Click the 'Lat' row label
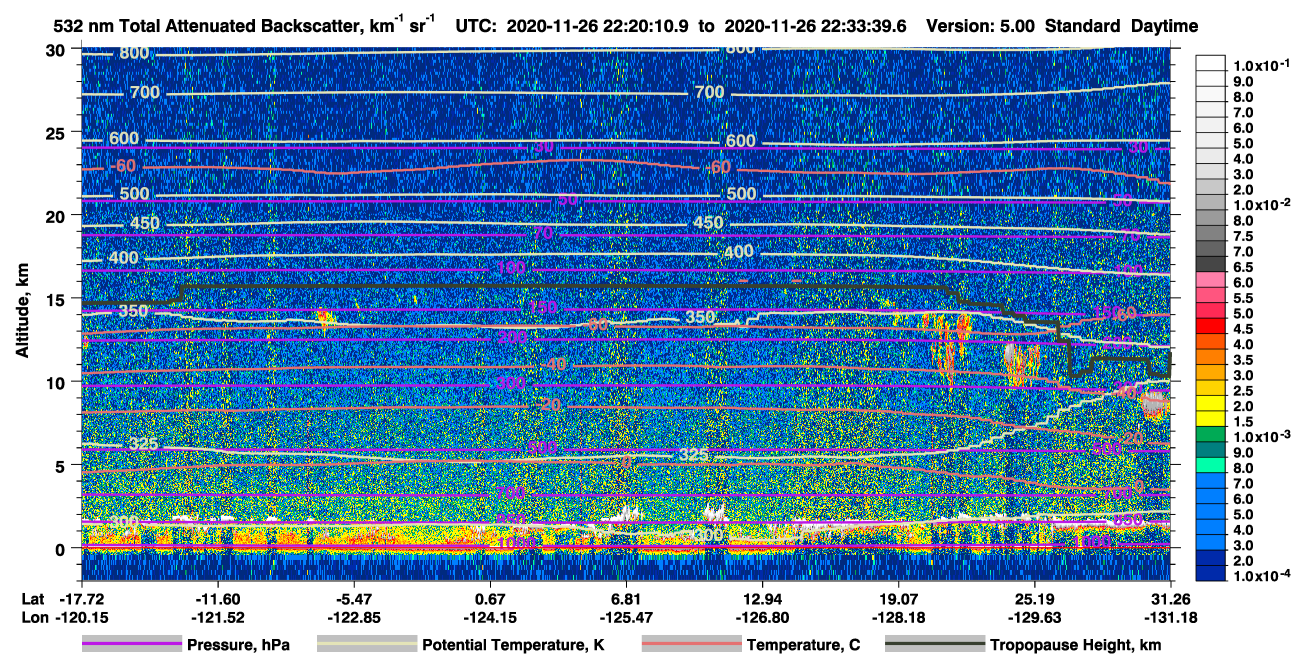This screenshot has height=667, width=1300. [33, 597]
